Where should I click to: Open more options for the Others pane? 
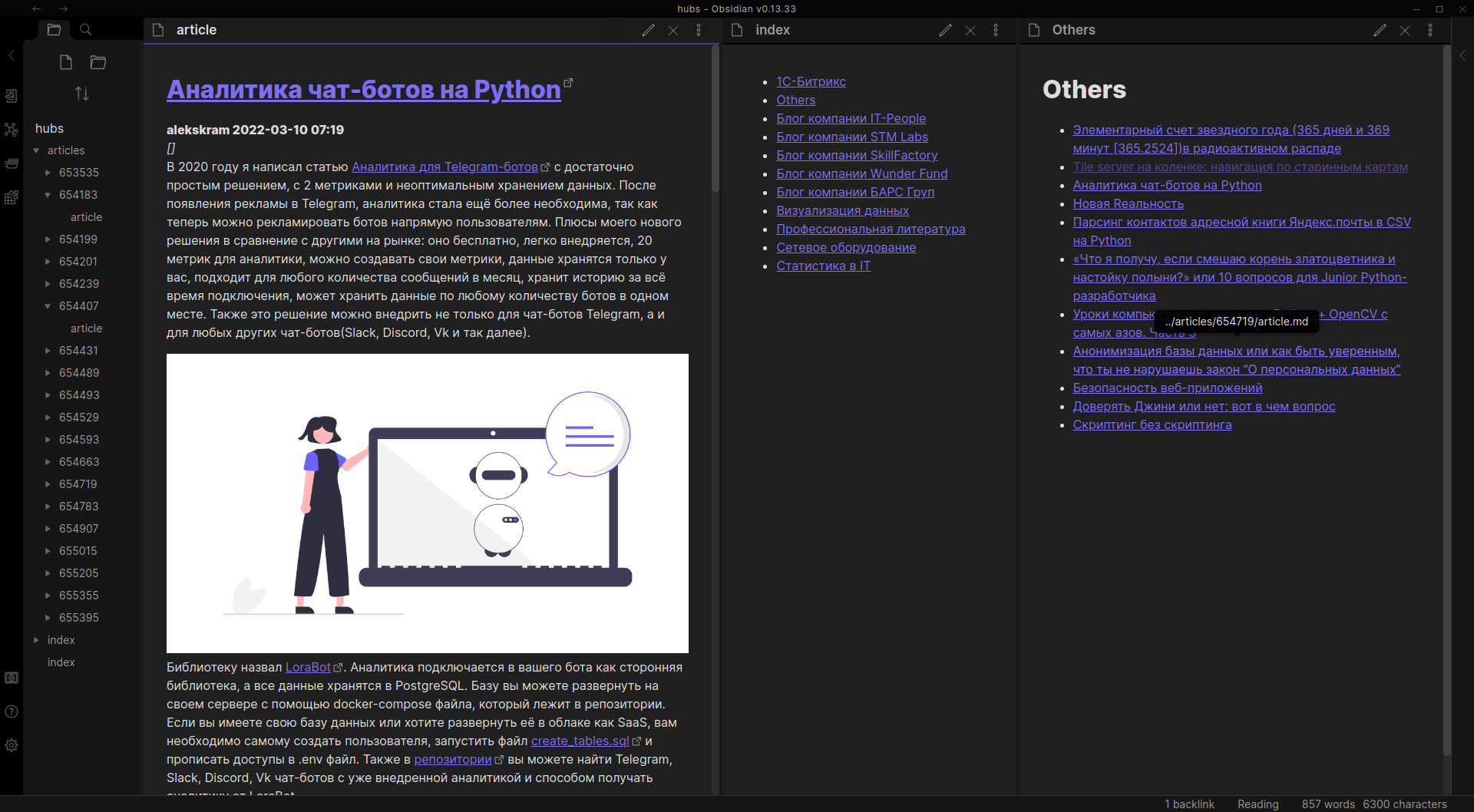(x=1430, y=30)
